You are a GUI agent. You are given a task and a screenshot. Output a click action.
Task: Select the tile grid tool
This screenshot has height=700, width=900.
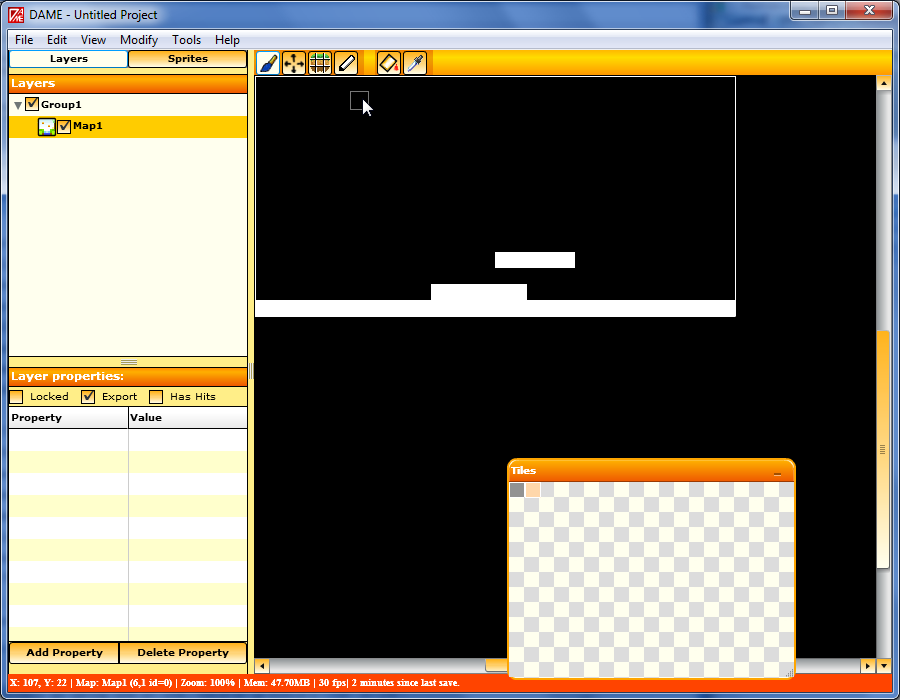320,63
